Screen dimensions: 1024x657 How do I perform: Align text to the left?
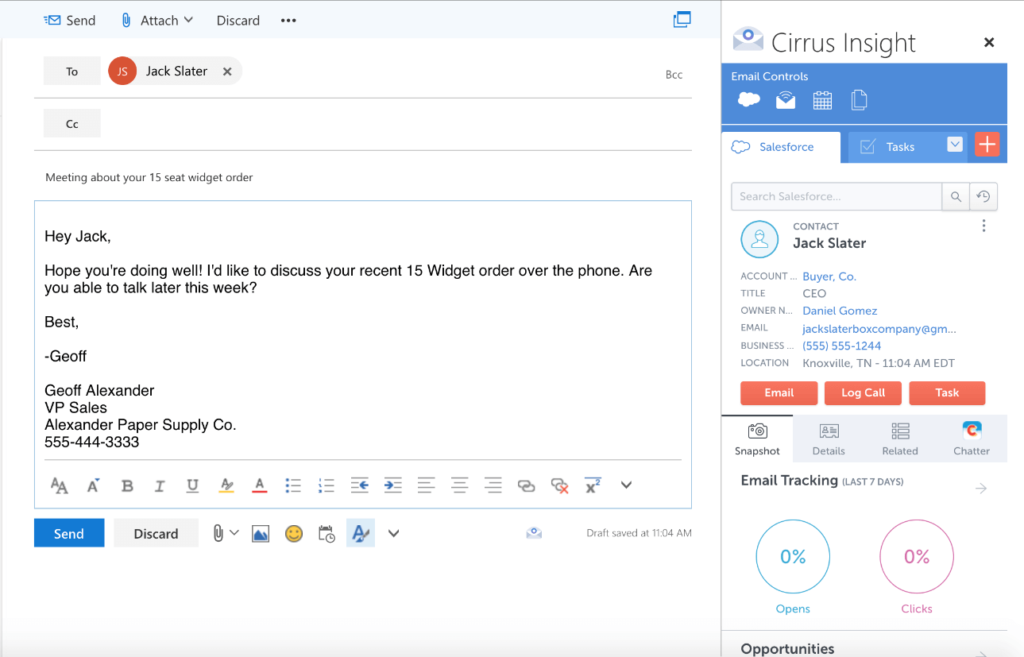coord(426,485)
